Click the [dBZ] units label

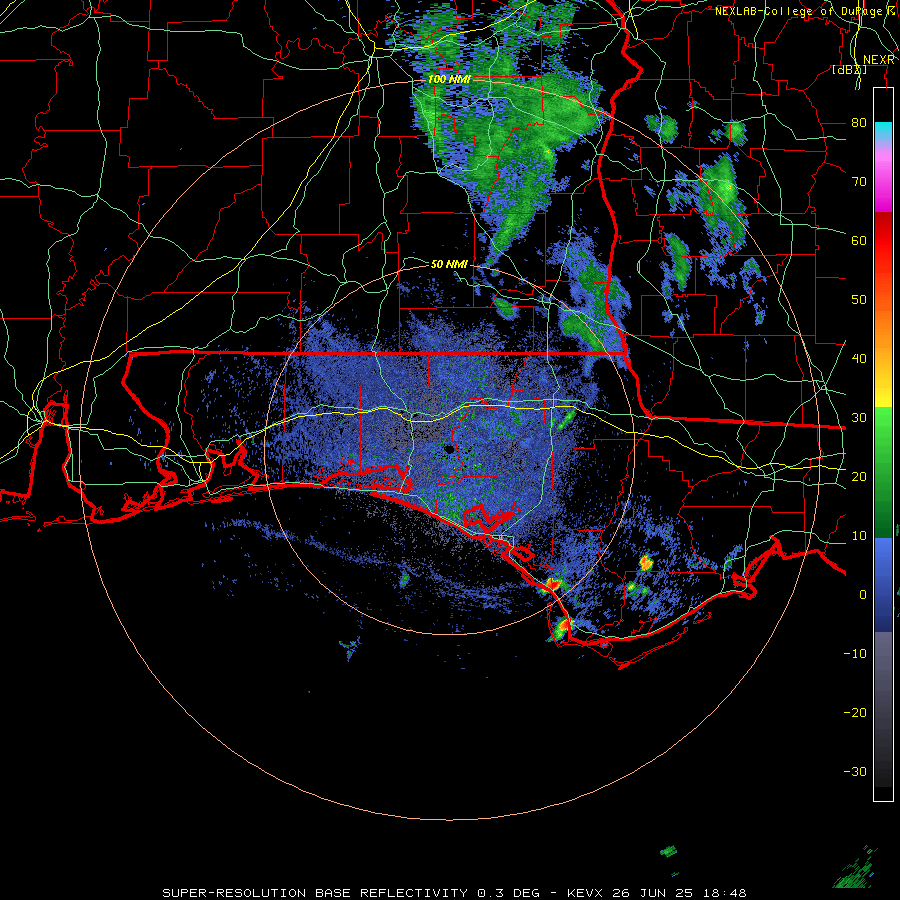click(849, 70)
